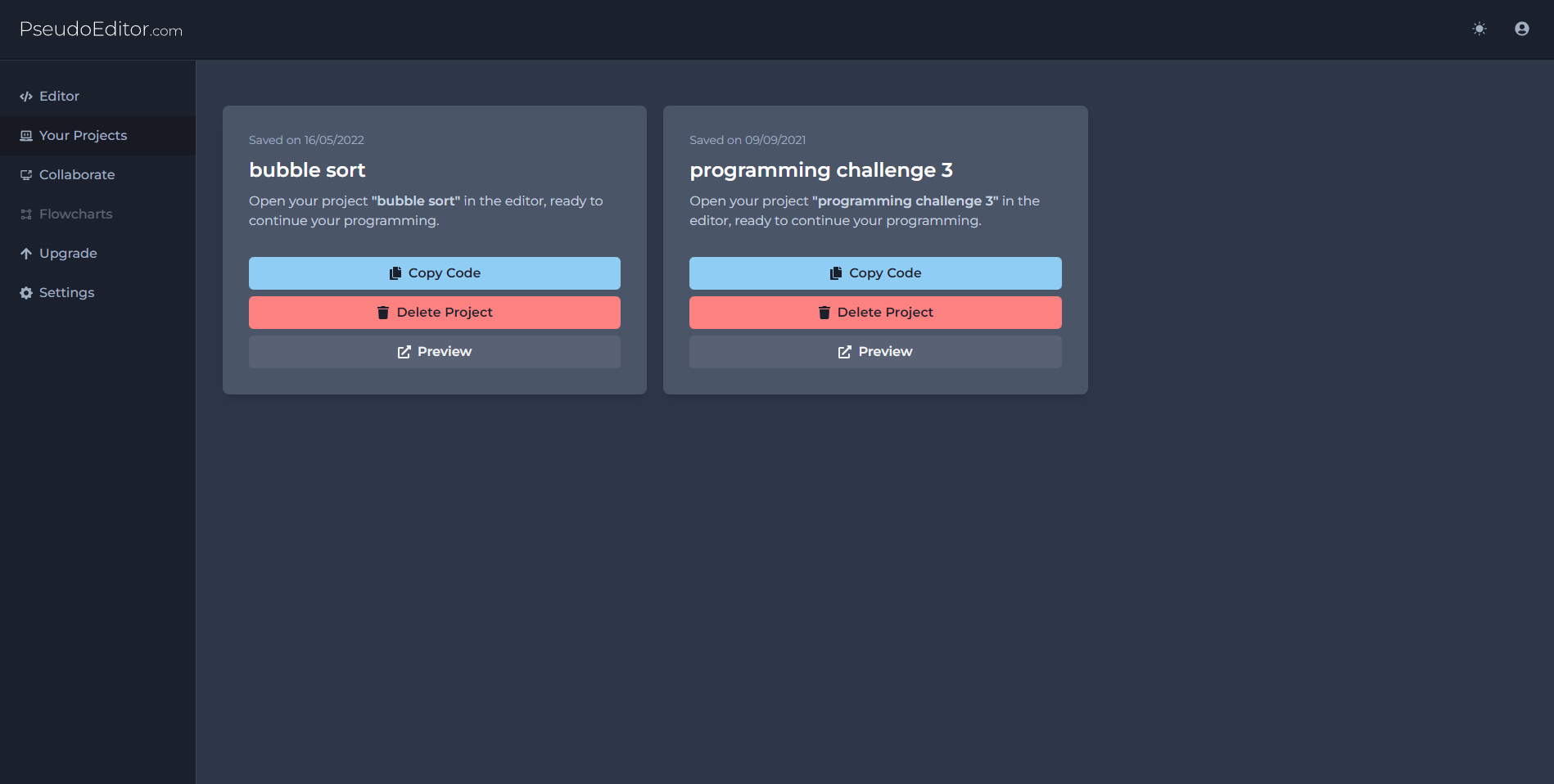Click the Settings gear icon
1554x784 pixels.
(x=26, y=293)
